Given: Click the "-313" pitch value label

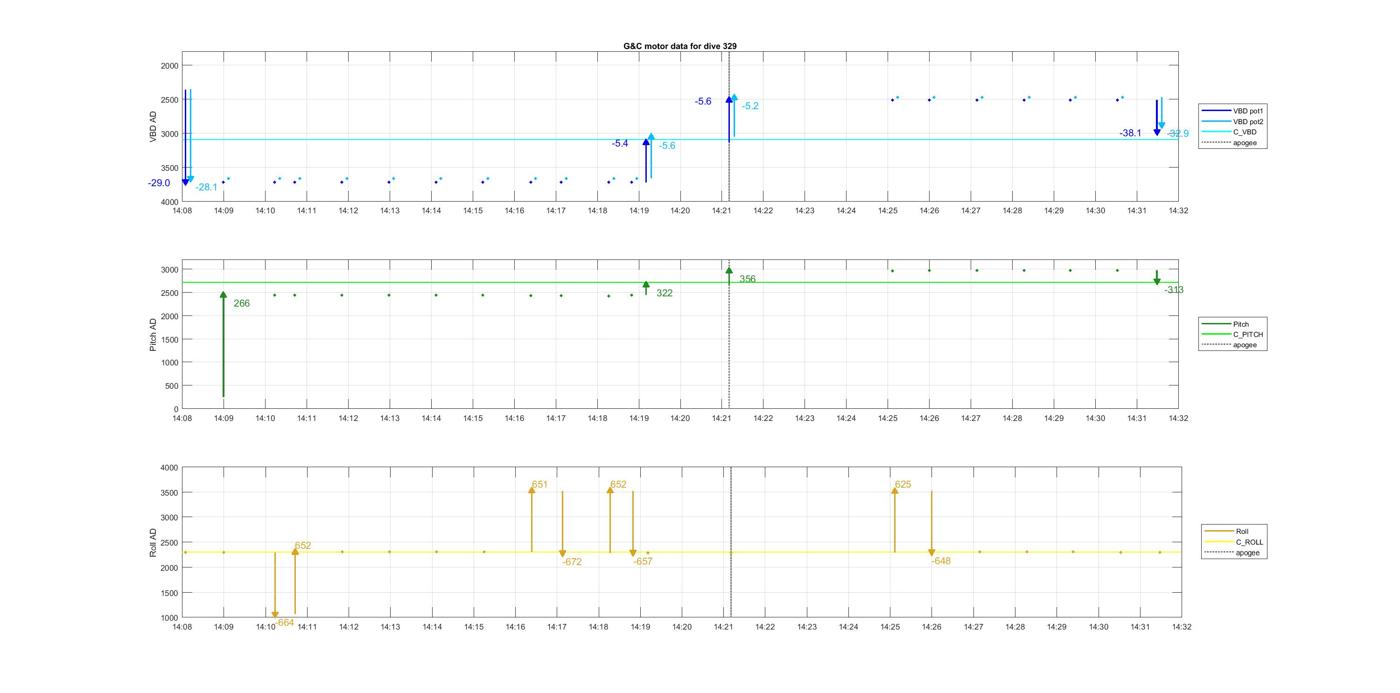Looking at the screenshot, I should pos(1174,290).
